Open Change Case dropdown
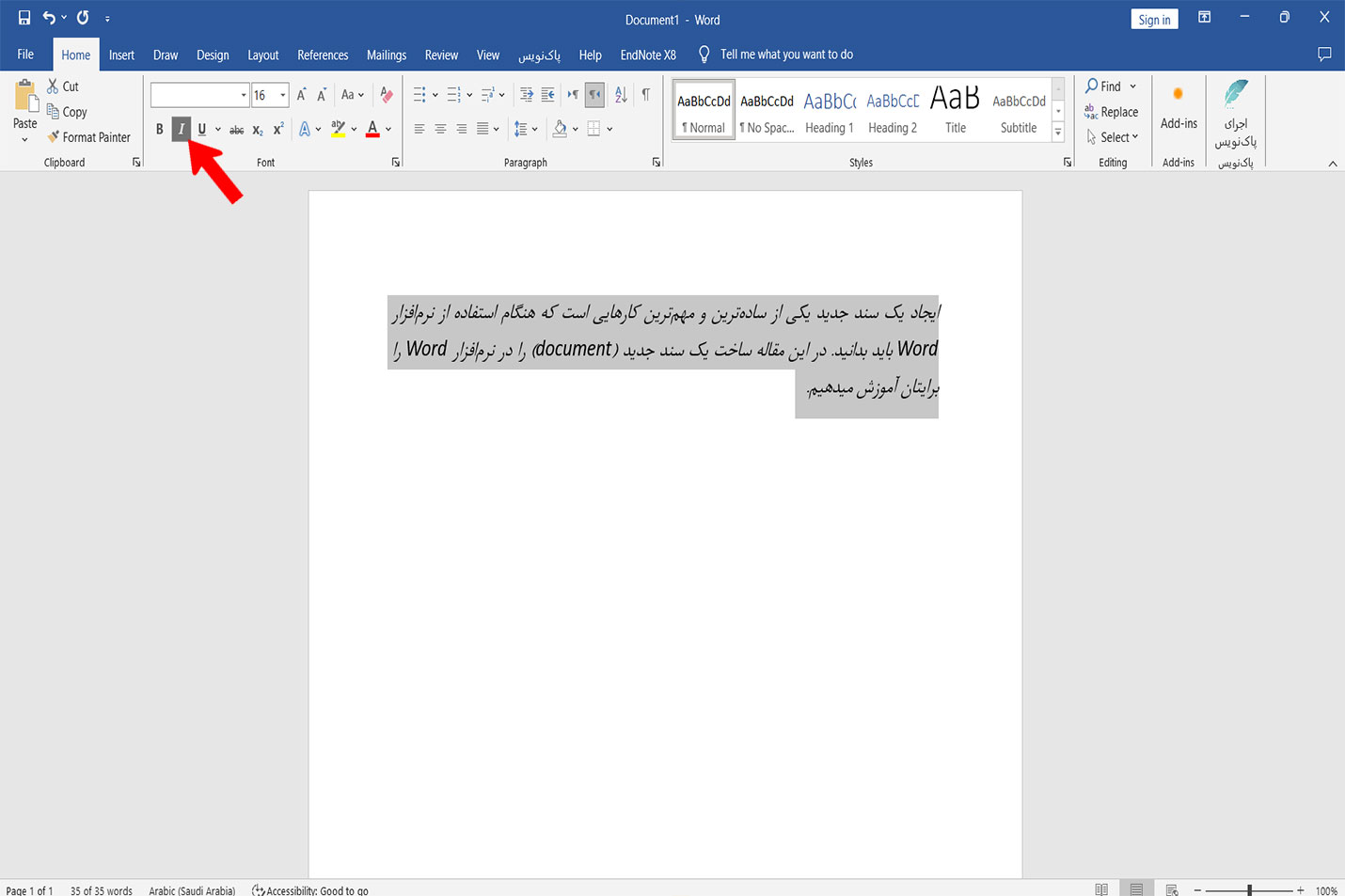The height and width of the screenshot is (896, 1345). click(x=353, y=94)
